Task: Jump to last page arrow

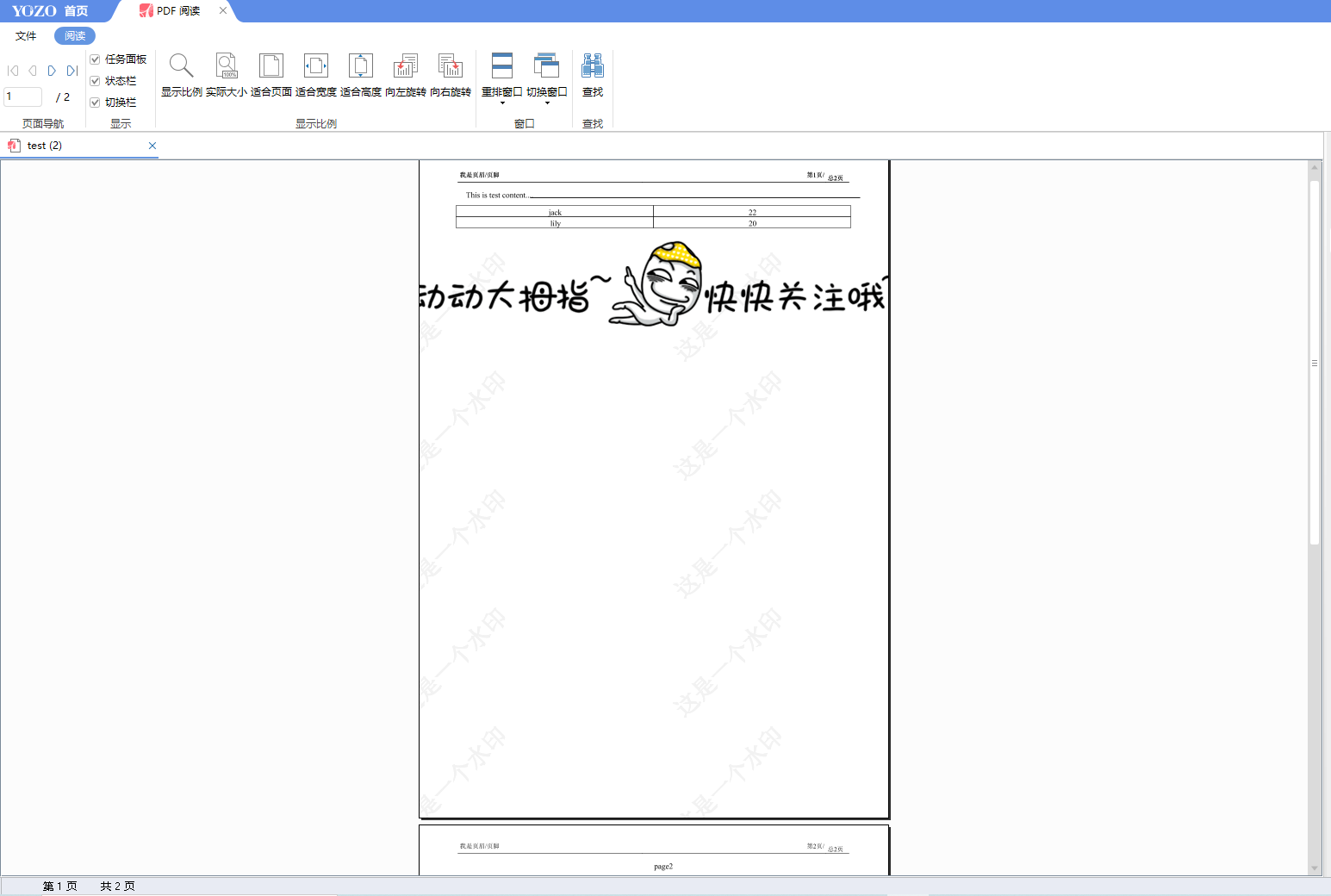Action: [x=72, y=71]
